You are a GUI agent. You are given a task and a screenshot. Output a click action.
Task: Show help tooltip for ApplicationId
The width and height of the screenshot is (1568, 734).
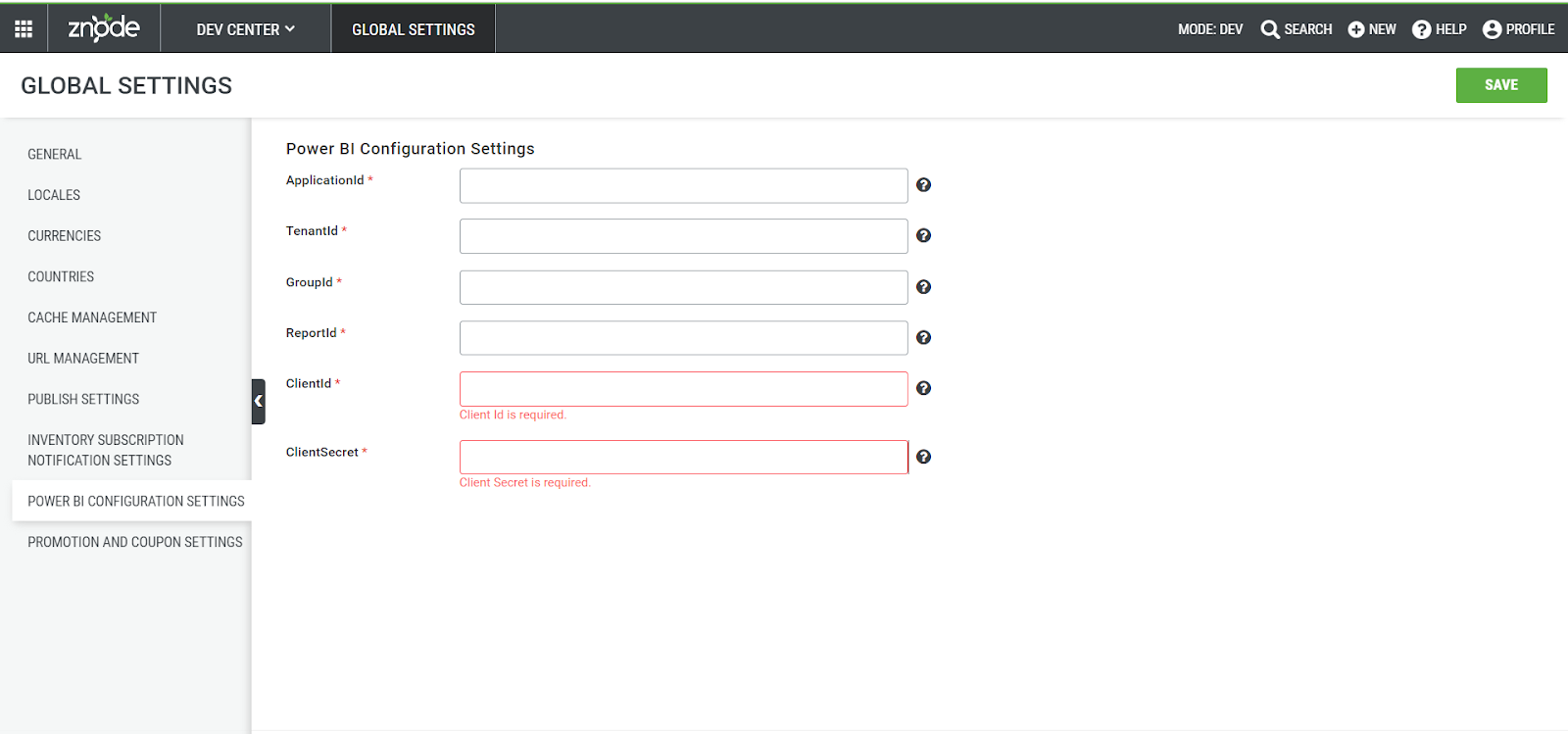[923, 184]
